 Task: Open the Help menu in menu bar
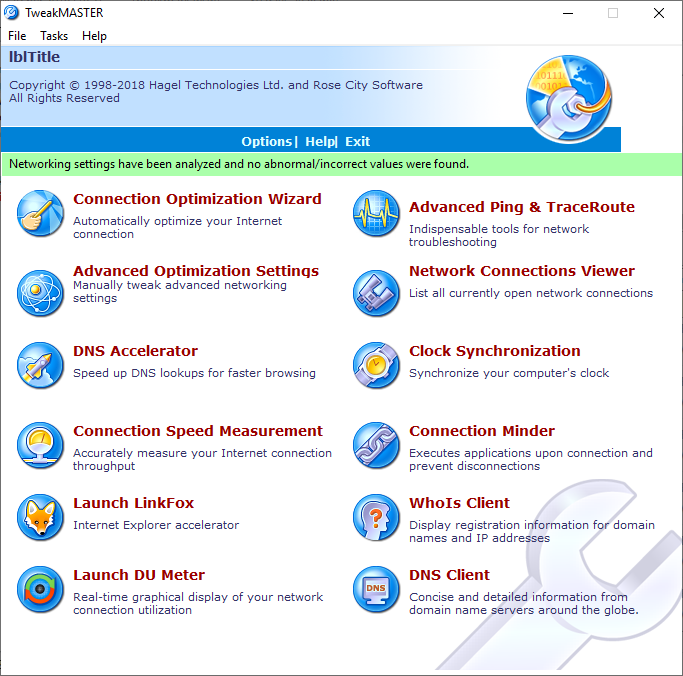94,36
